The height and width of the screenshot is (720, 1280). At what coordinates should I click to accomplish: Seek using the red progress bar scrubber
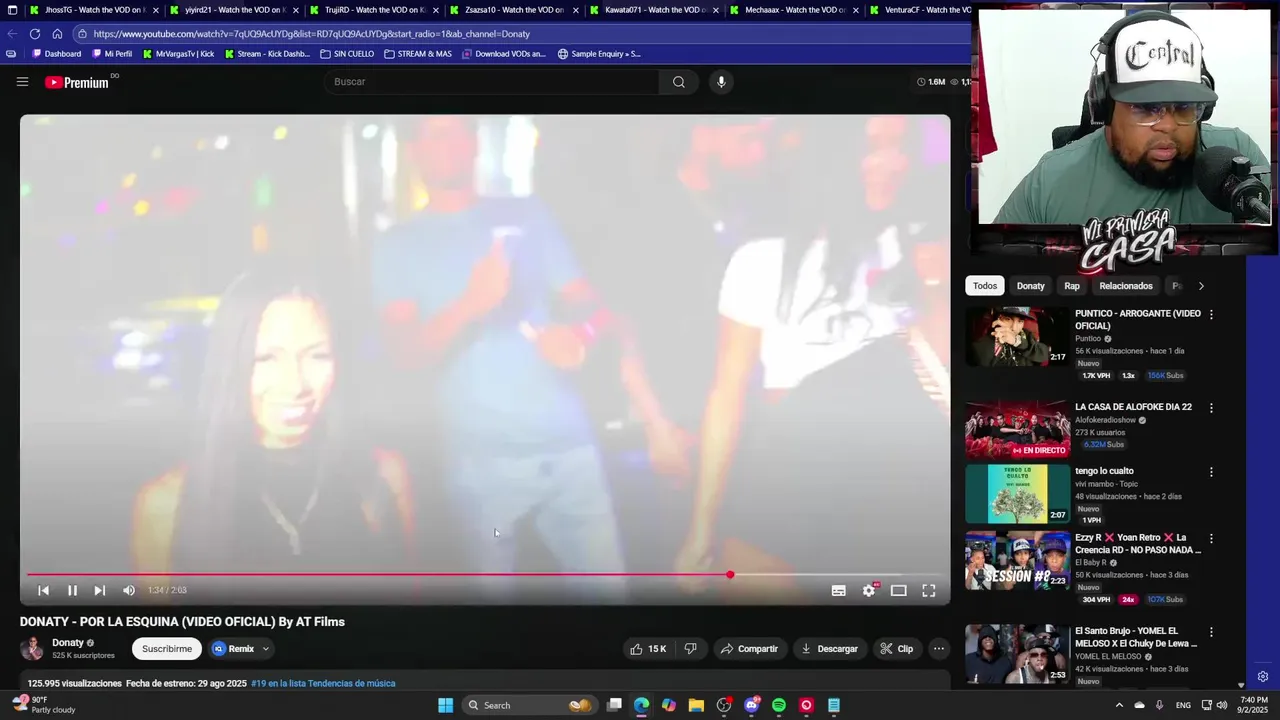click(x=730, y=574)
